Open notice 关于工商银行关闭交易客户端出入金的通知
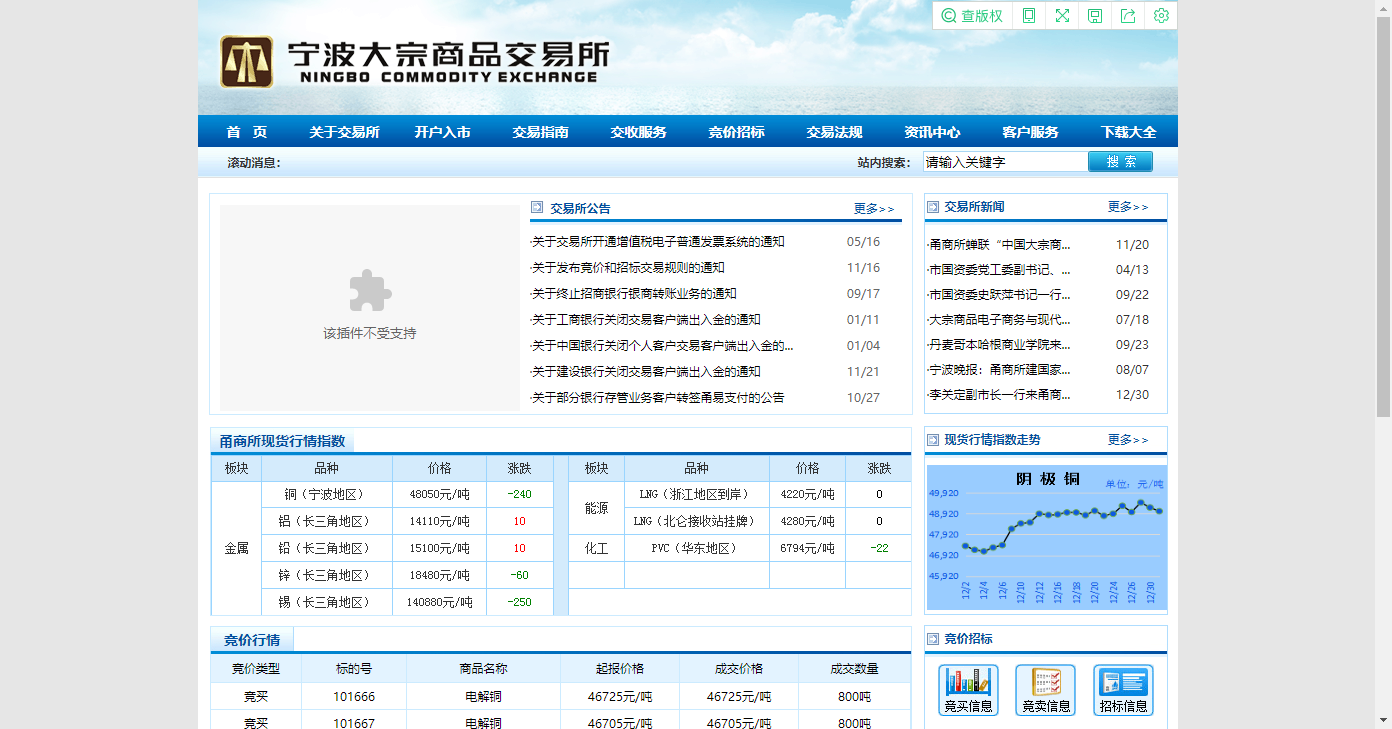 (x=646, y=320)
